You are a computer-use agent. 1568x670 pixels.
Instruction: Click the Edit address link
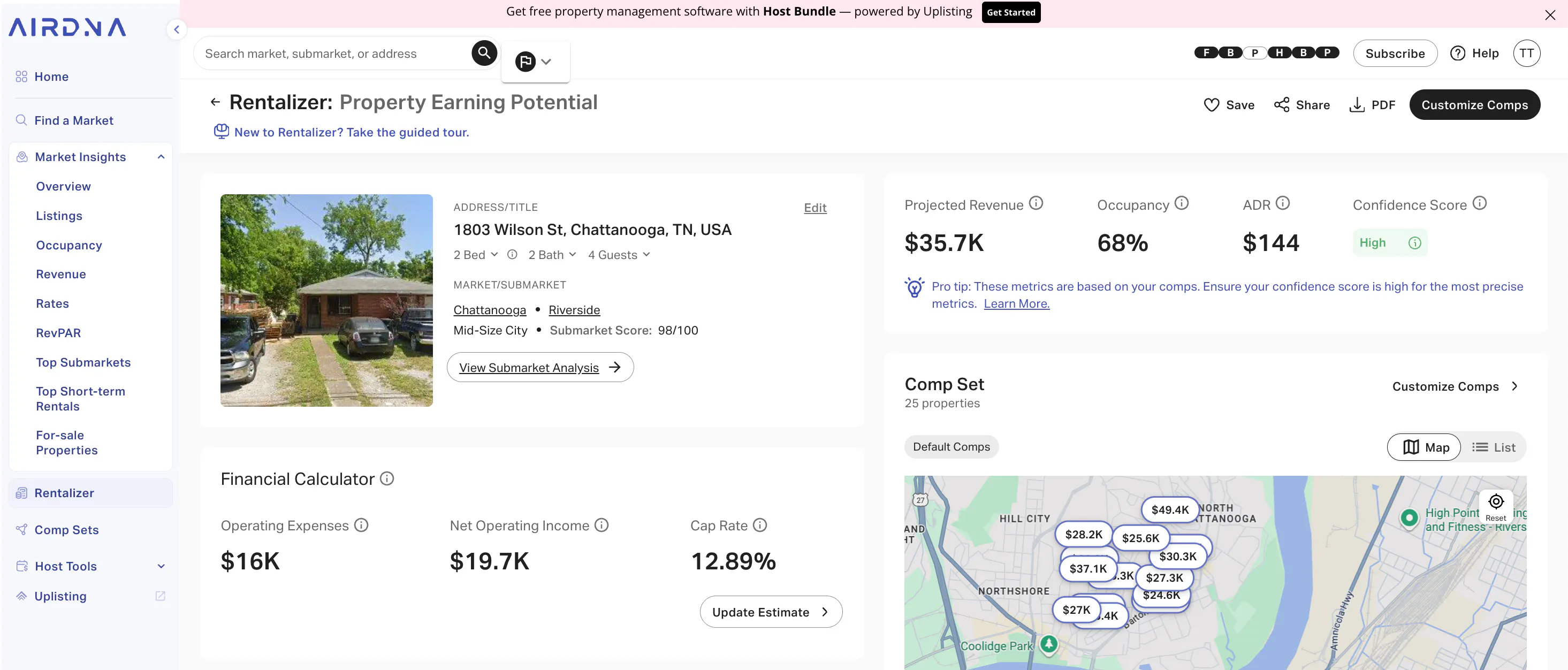(815, 208)
